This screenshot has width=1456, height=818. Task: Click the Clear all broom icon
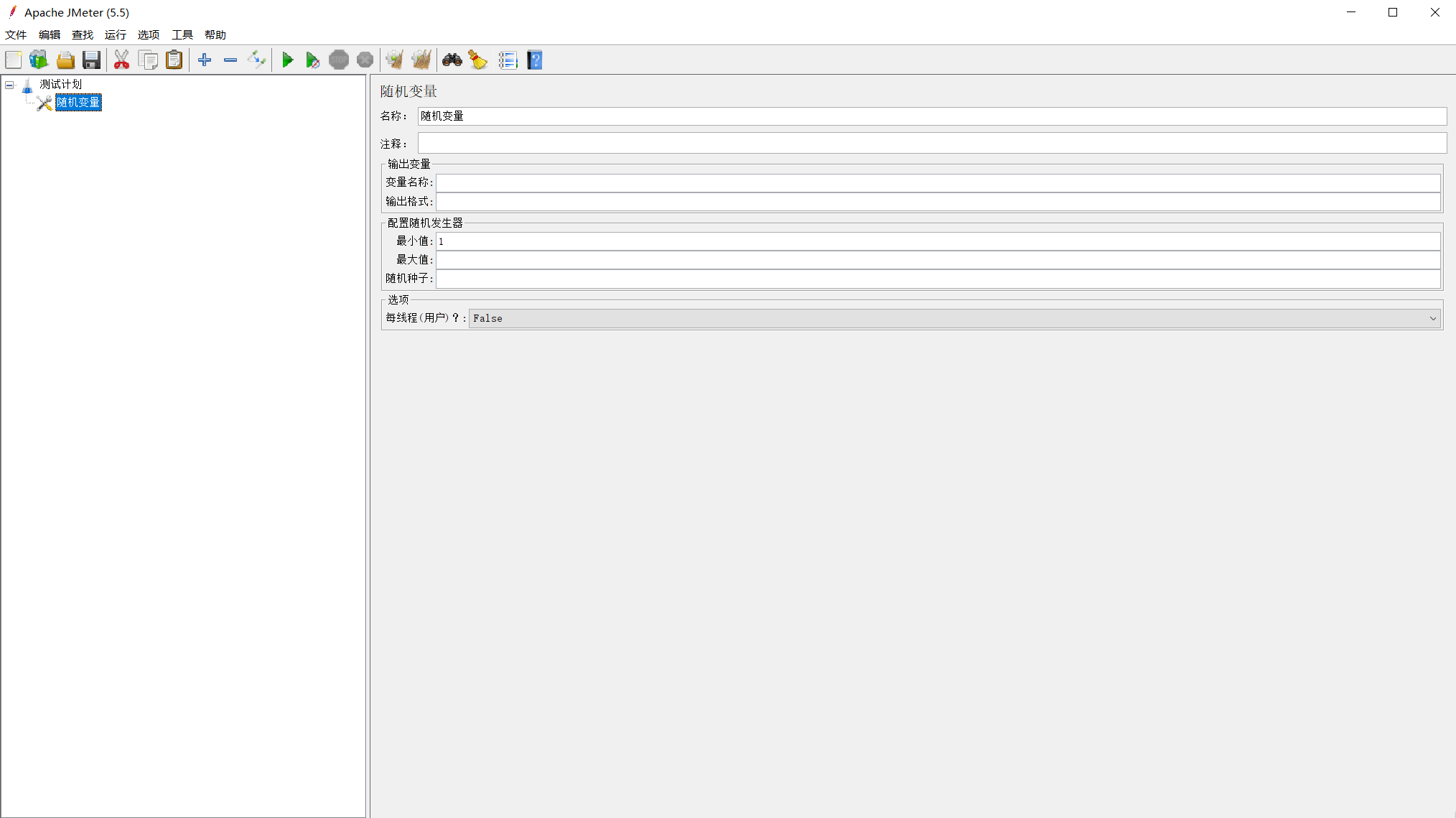421,60
